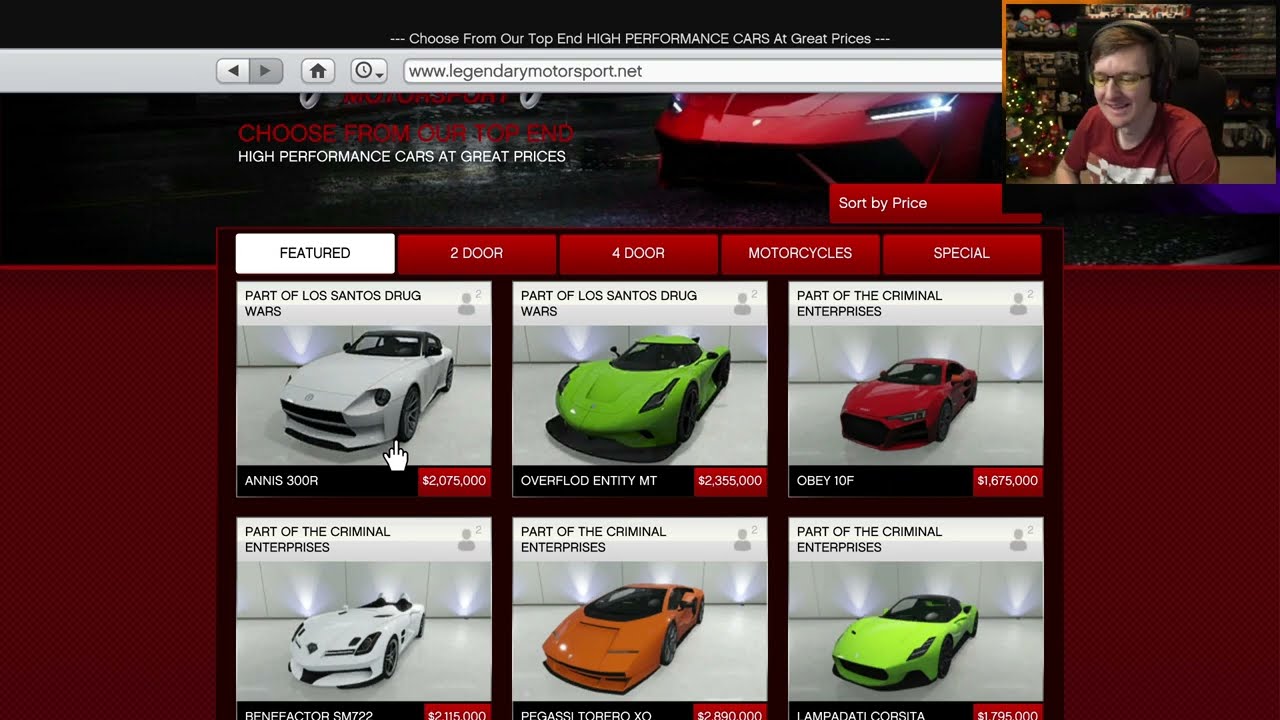The width and height of the screenshot is (1280, 720).
Task: Click the ANNIS 300R name label
Action: [282, 481]
